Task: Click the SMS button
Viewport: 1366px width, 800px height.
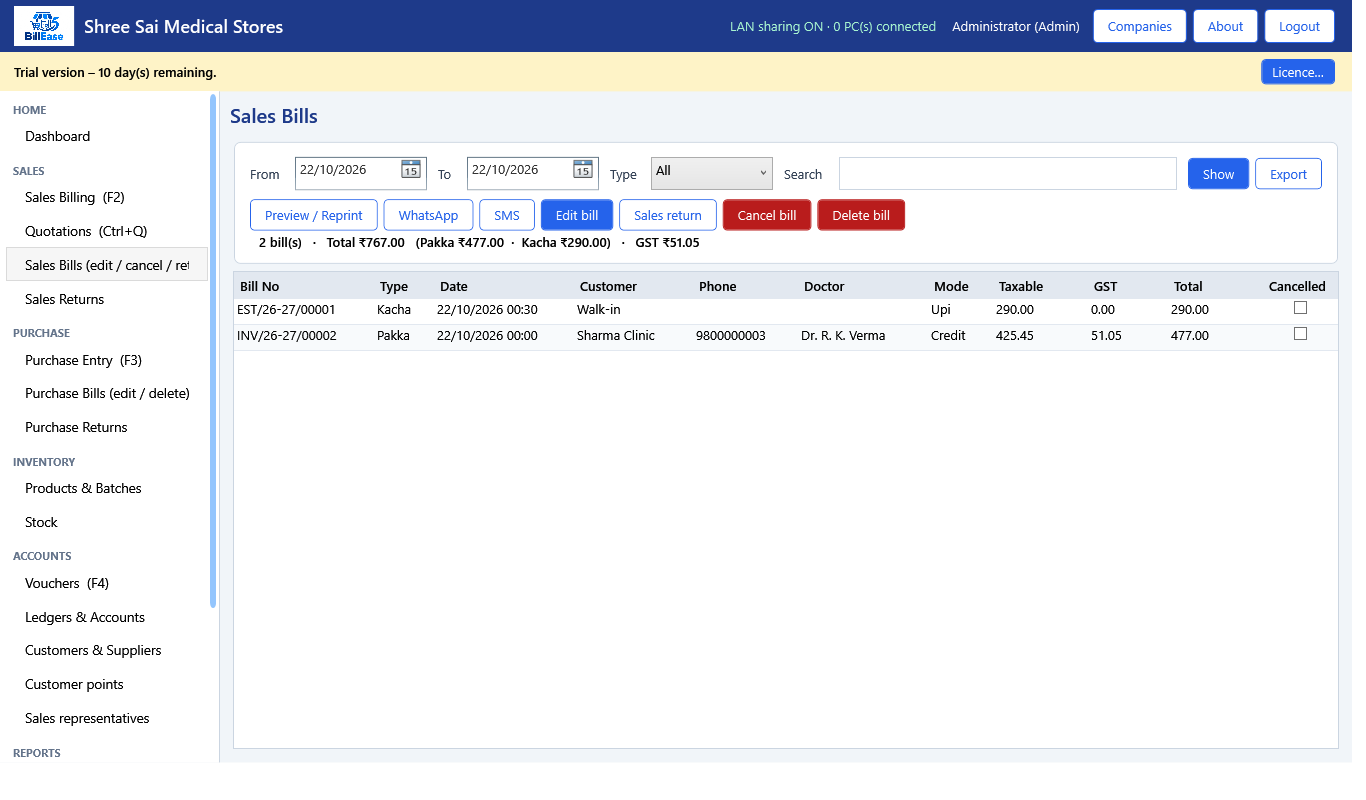Action: point(507,215)
